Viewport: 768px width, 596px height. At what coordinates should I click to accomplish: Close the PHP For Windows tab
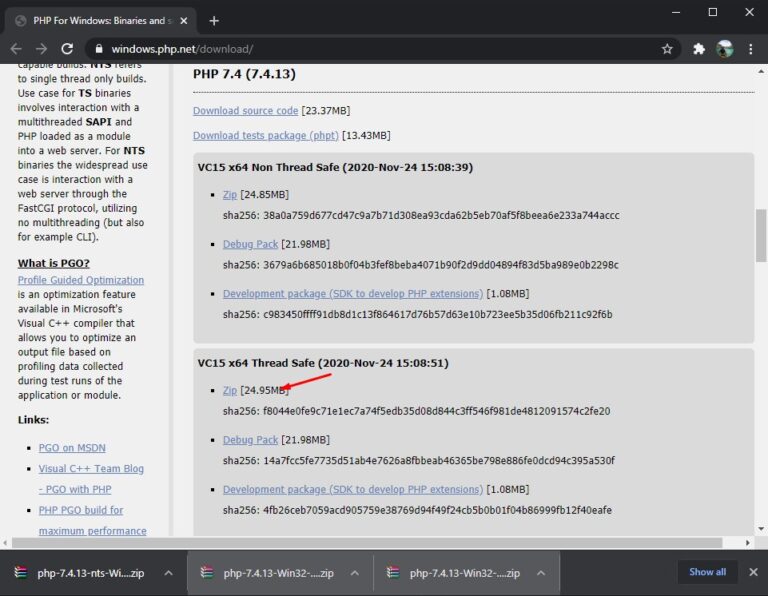tap(184, 21)
